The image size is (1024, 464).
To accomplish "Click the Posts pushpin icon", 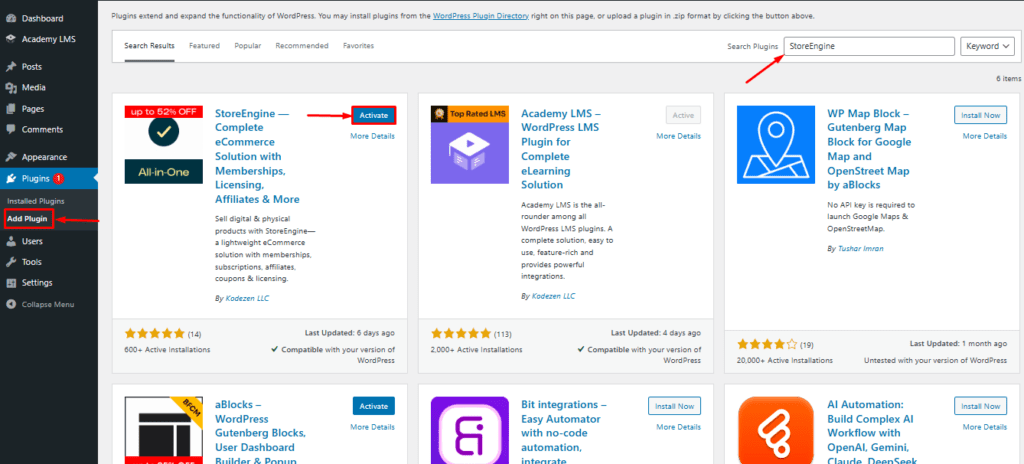I will pos(10,67).
